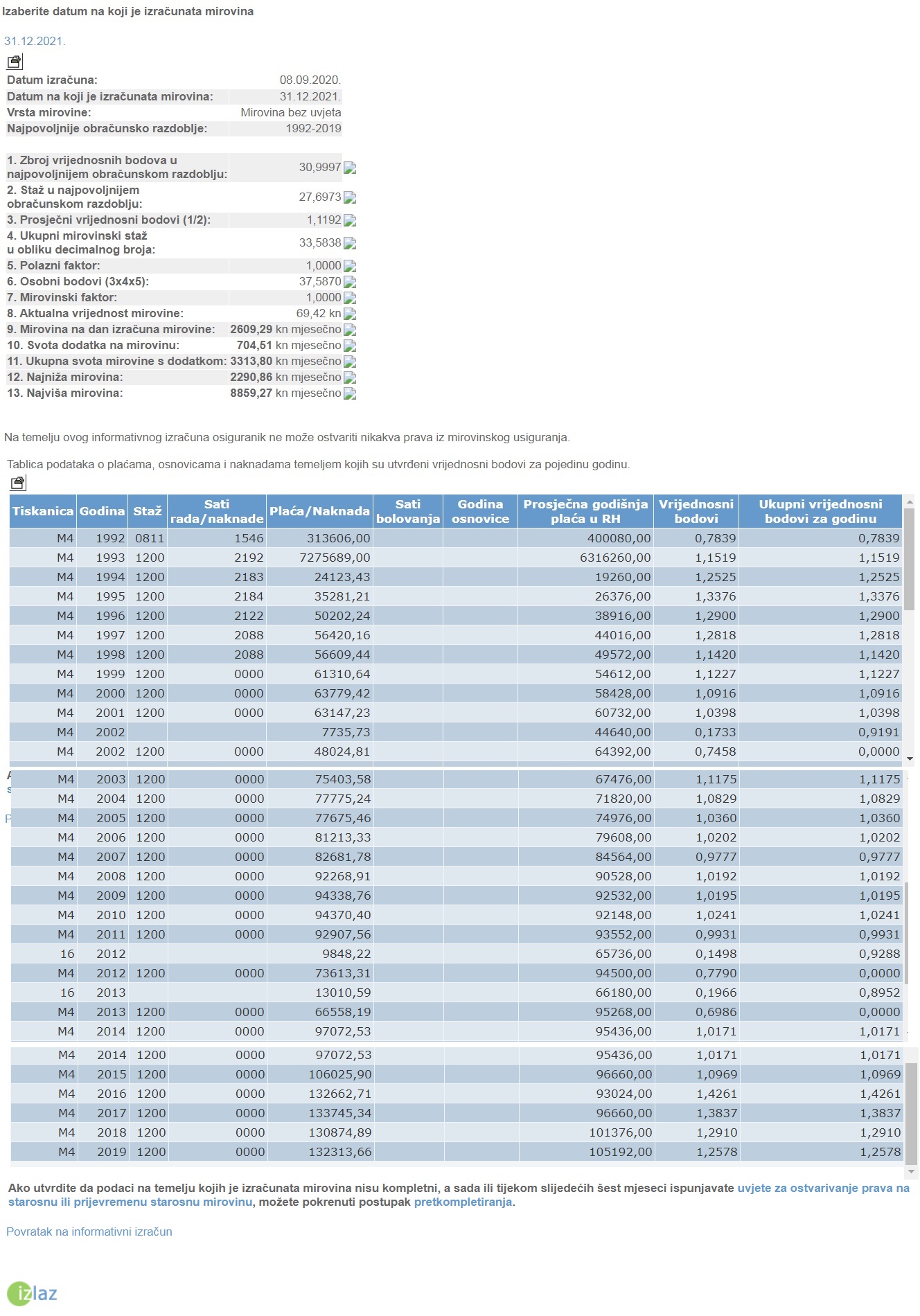Click the izlaz logout logo

tap(32, 1293)
